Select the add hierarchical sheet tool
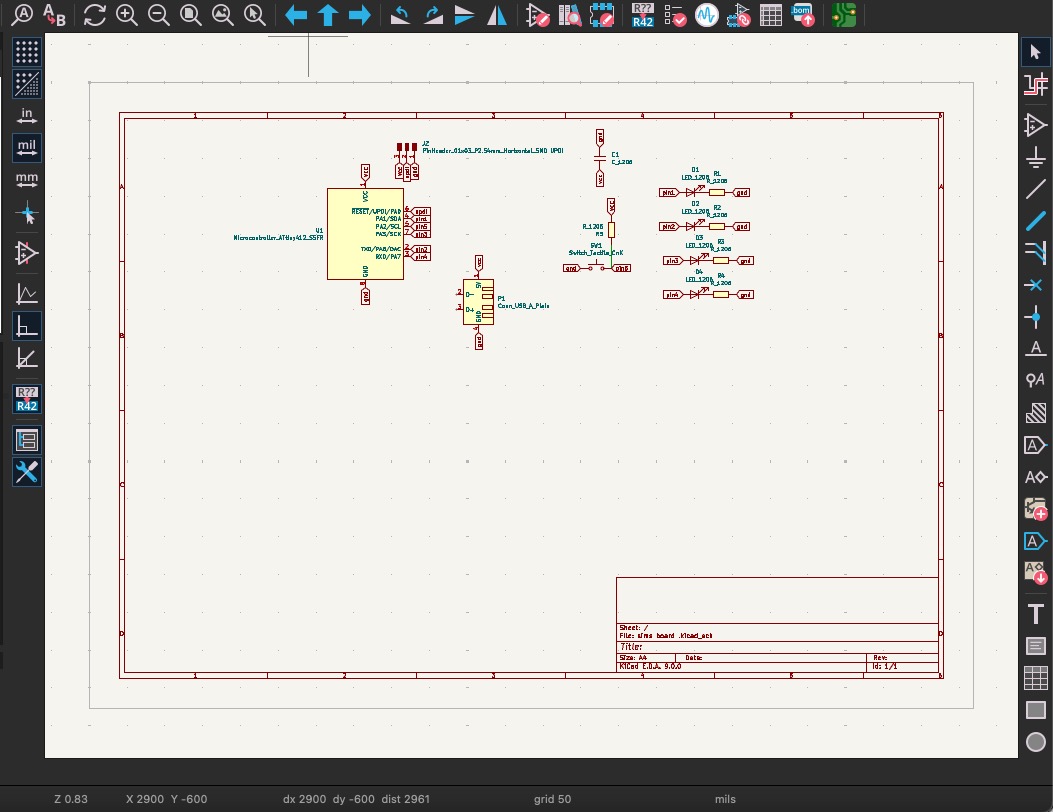Viewport: 1053px width, 812px height. click(1036, 509)
